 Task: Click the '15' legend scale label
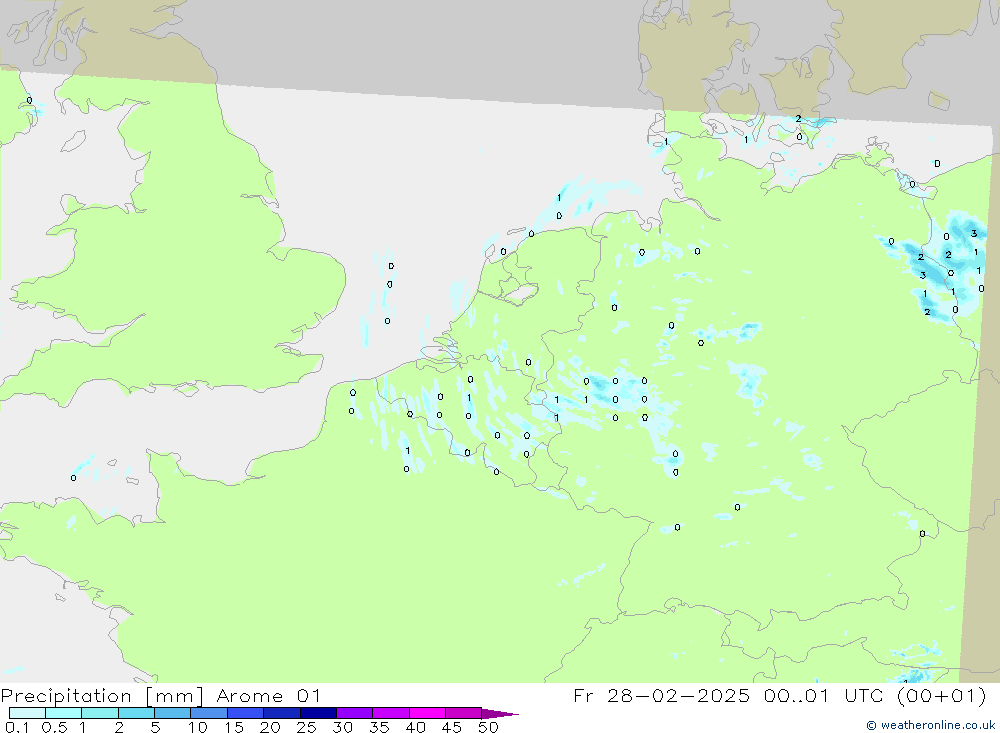234,727
